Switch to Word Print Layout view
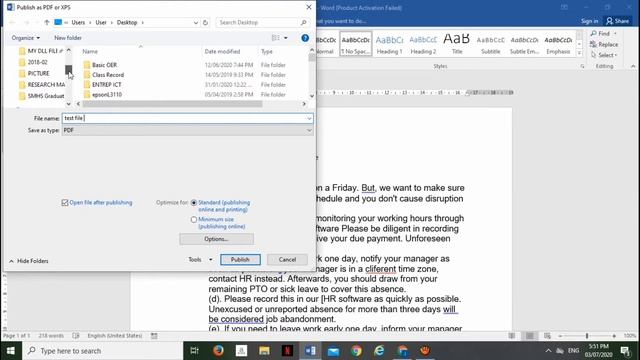The image size is (640, 360). [529, 336]
